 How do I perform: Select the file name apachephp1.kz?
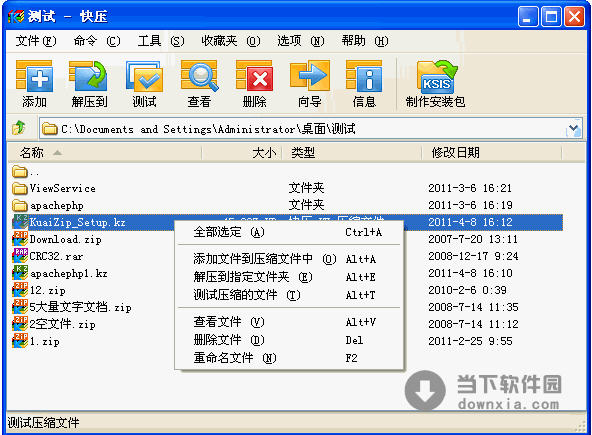point(68,273)
